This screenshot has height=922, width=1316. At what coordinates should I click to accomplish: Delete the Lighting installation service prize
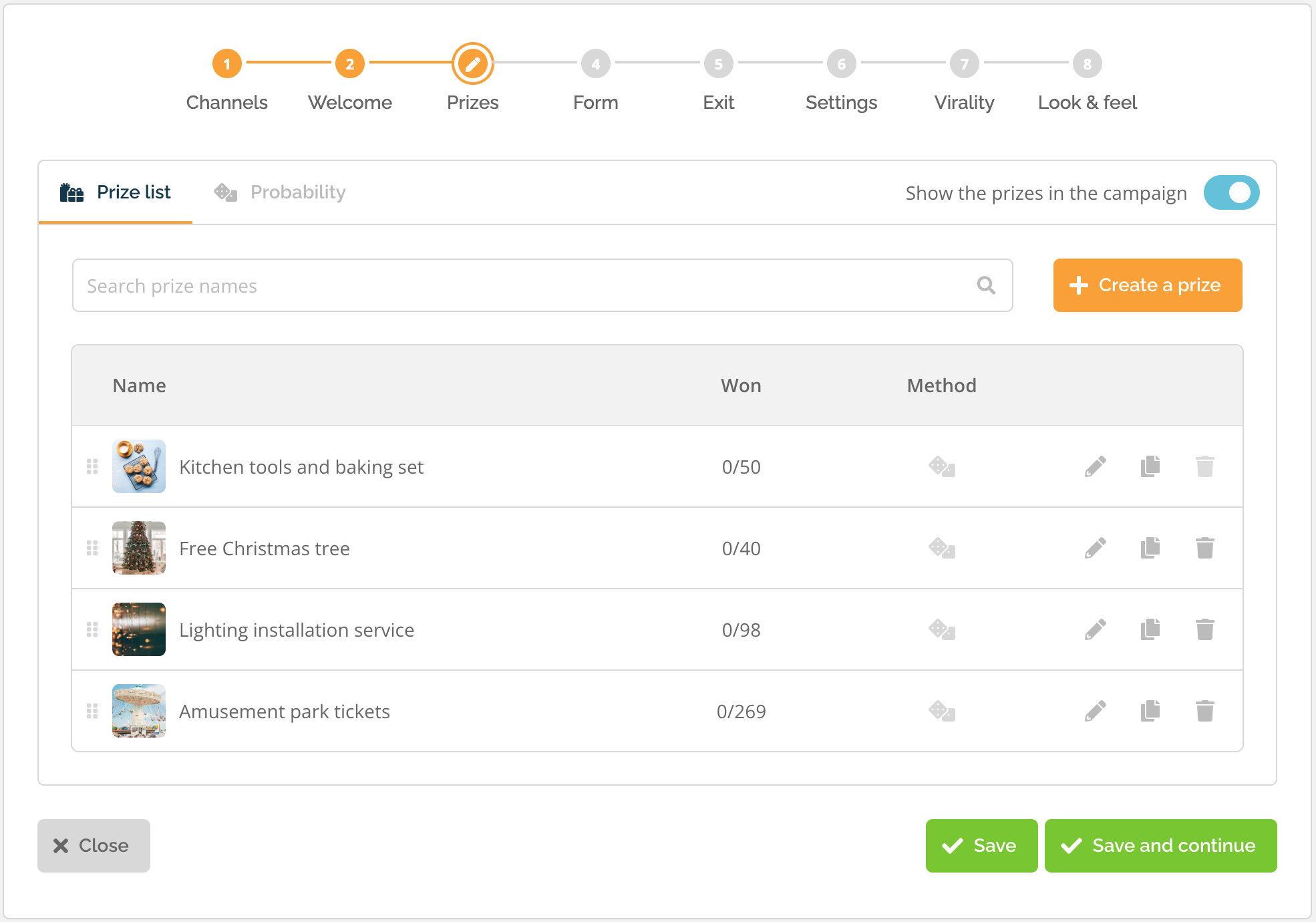click(x=1205, y=629)
